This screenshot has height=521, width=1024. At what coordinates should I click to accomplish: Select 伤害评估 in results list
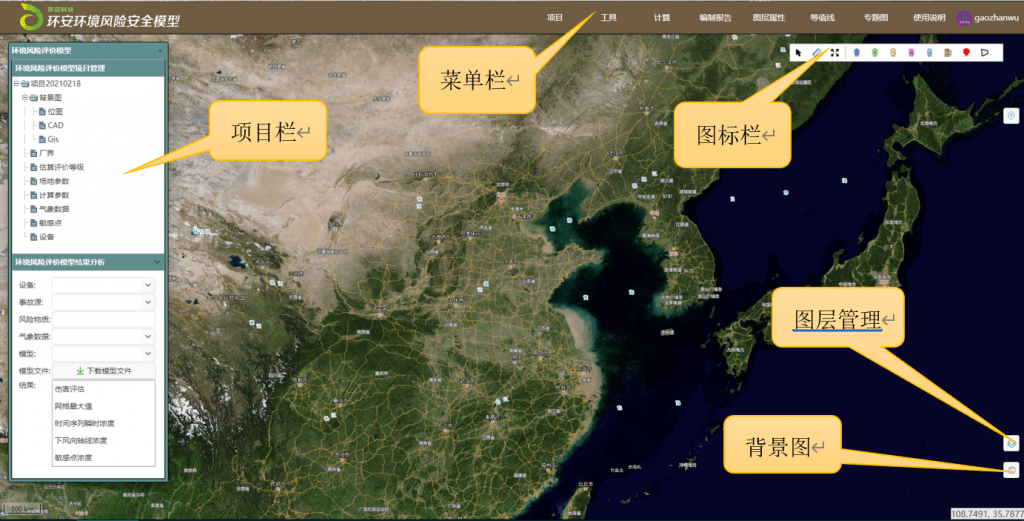[x=69, y=390]
